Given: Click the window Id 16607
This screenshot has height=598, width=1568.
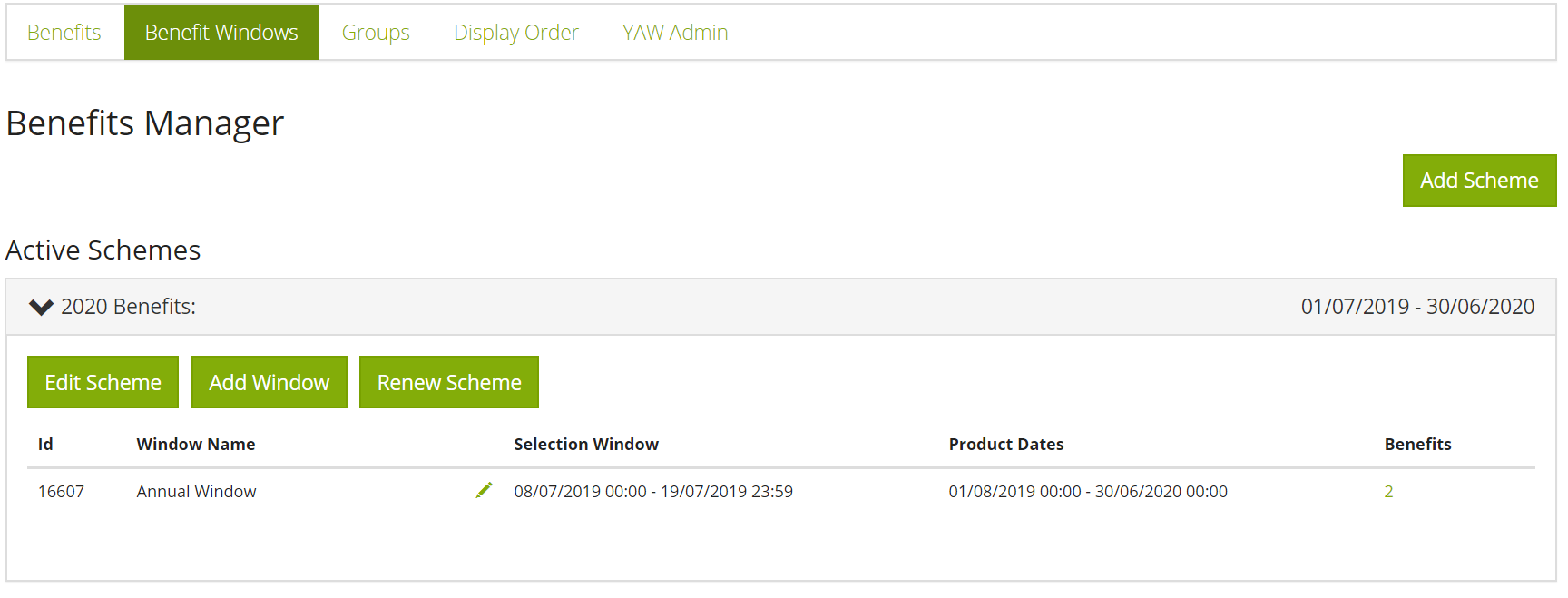Looking at the screenshot, I should (60, 491).
